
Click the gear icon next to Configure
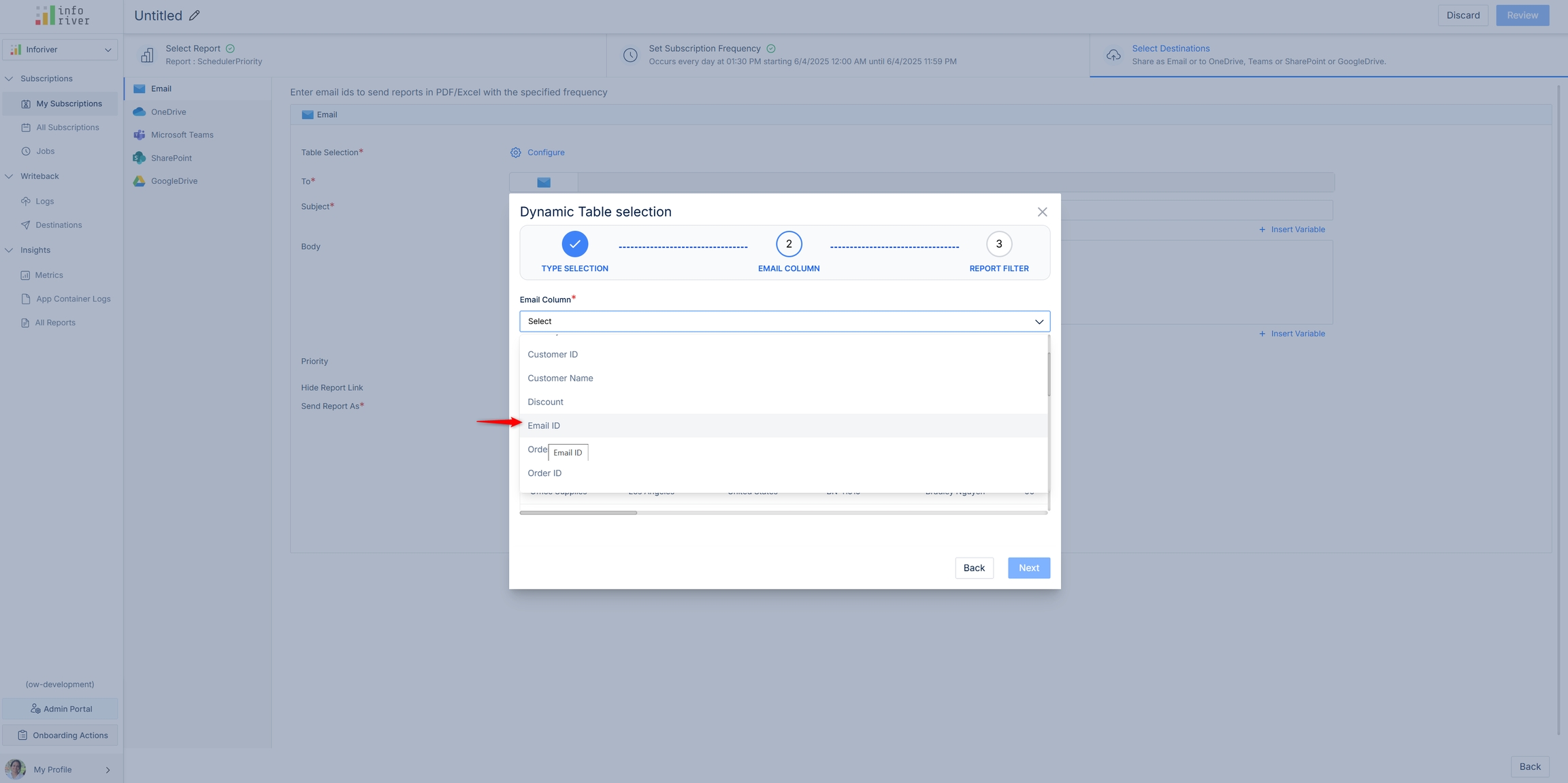[516, 153]
